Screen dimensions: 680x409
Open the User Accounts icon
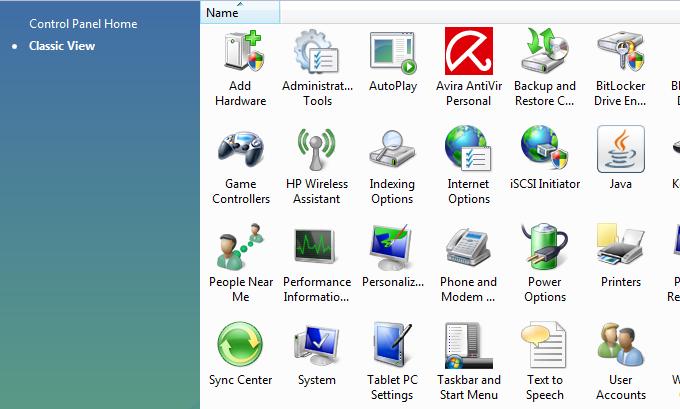621,345
